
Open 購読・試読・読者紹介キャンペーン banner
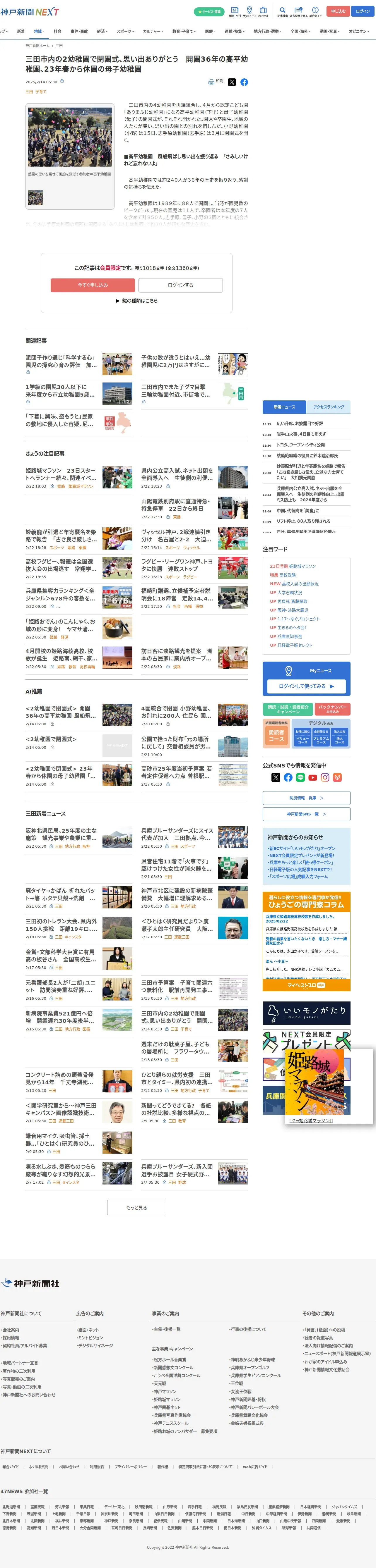(288, 709)
